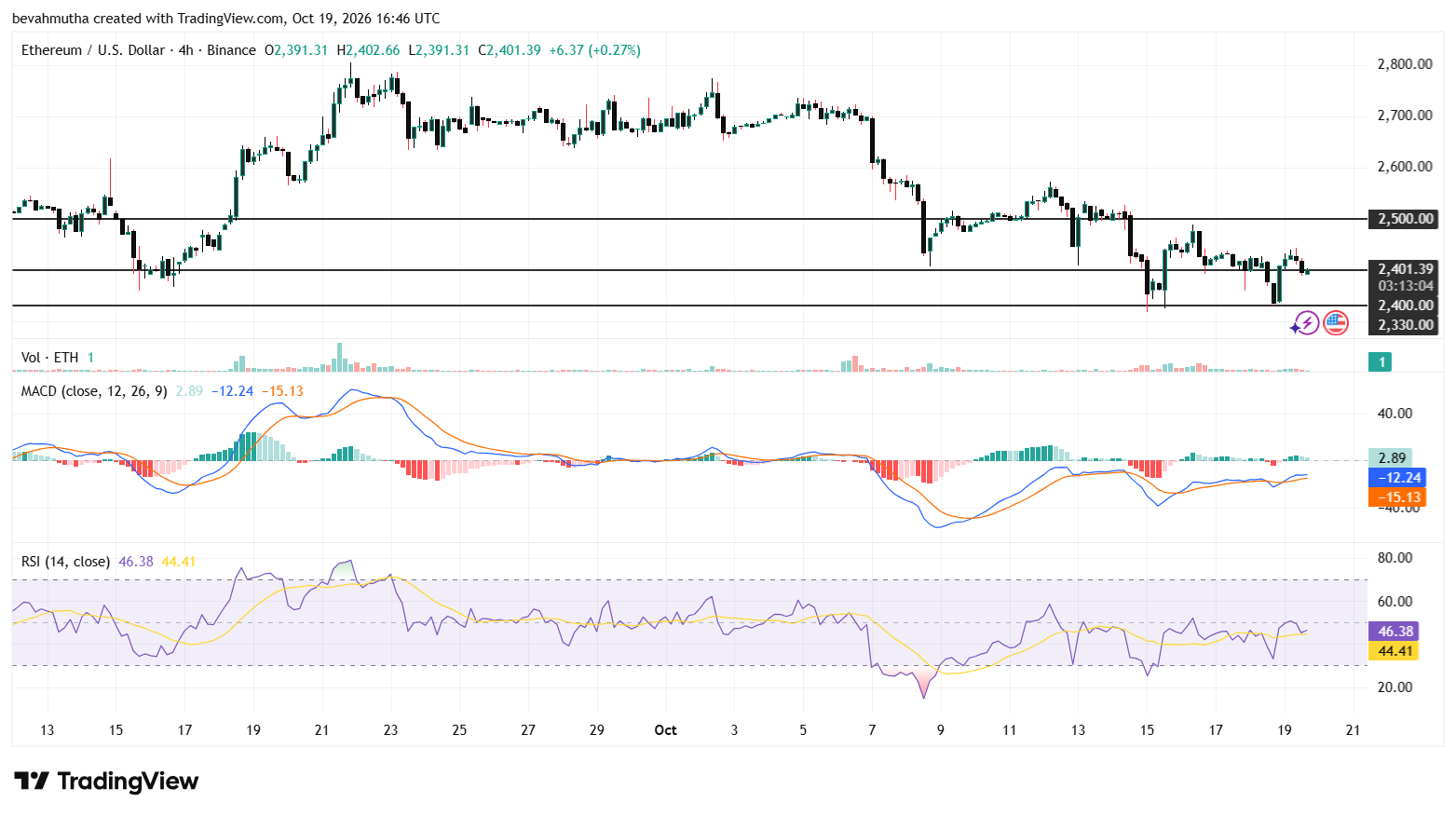The image size is (1456, 816).
Task: Click the "11" date label on time axis
Action: pos(1009,730)
